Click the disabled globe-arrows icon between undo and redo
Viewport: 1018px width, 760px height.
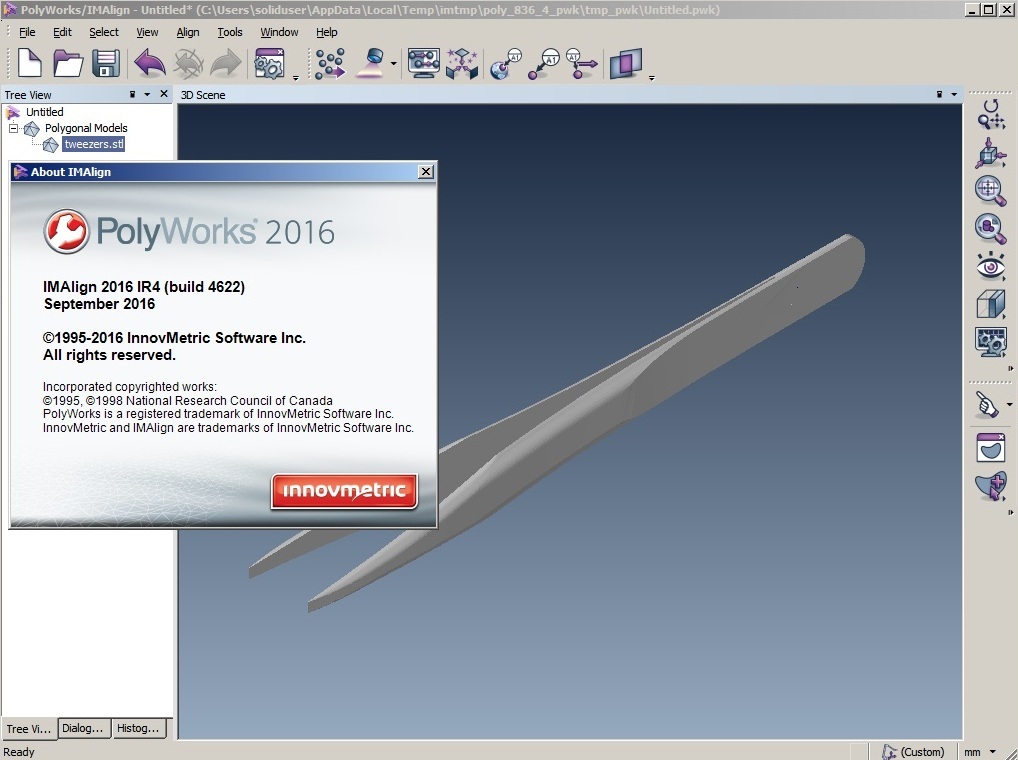coord(188,64)
